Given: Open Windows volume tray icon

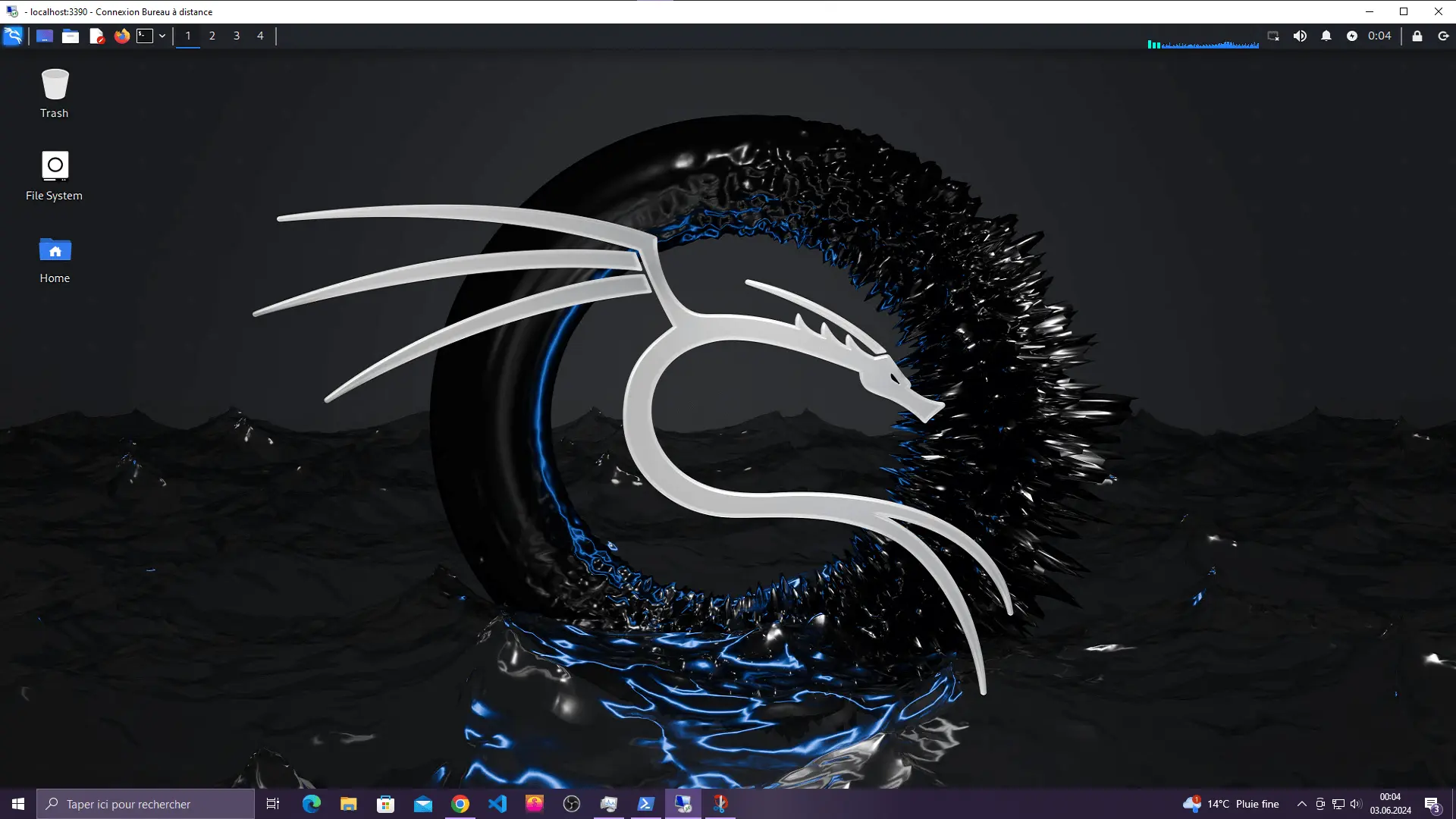Looking at the screenshot, I should coord(1356,804).
